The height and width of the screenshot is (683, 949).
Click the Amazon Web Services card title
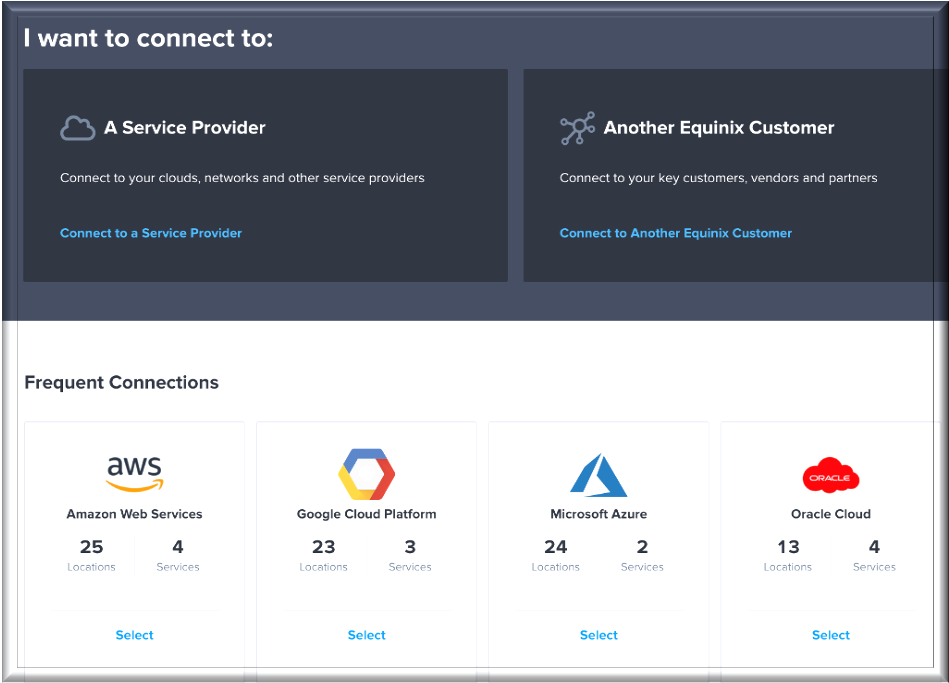point(135,514)
